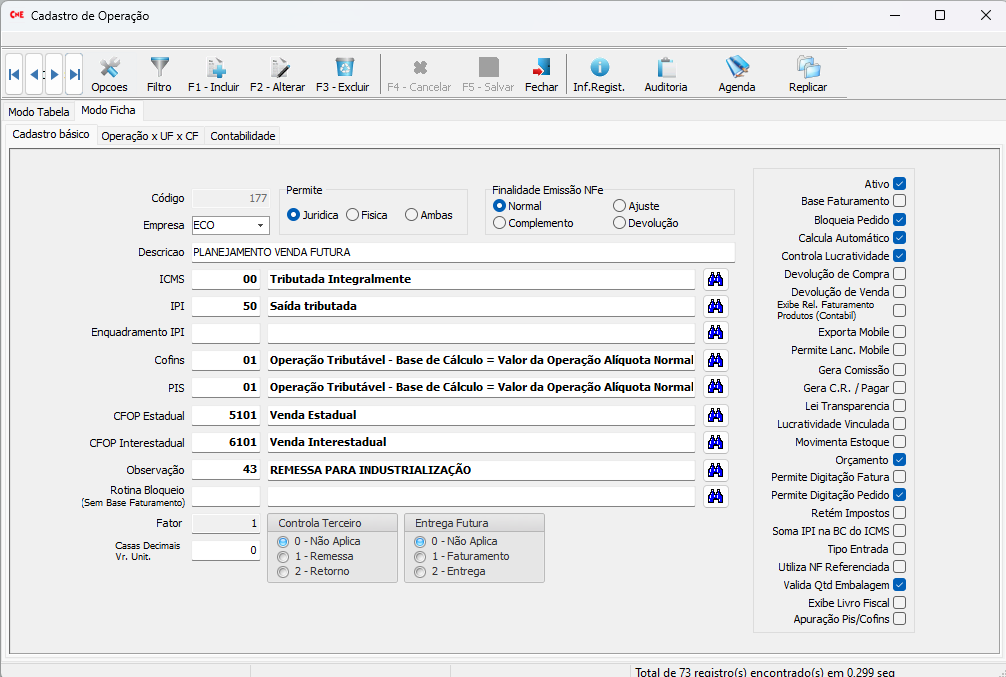Screen dimensions: 1006x677
Task: Click into the Descricao text field
Action: [x=462, y=252]
